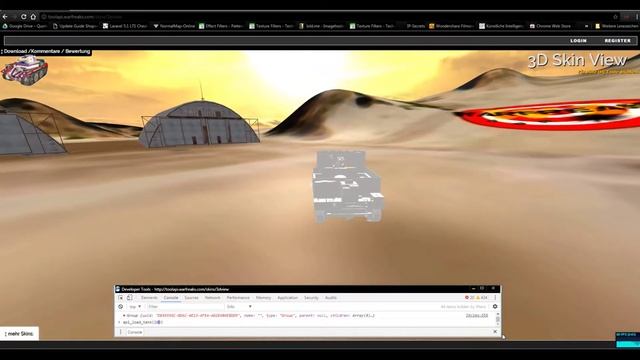Switch to the Memory tab in DevTools
The height and width of the screenshot is (360, 640).
point(263,298)
